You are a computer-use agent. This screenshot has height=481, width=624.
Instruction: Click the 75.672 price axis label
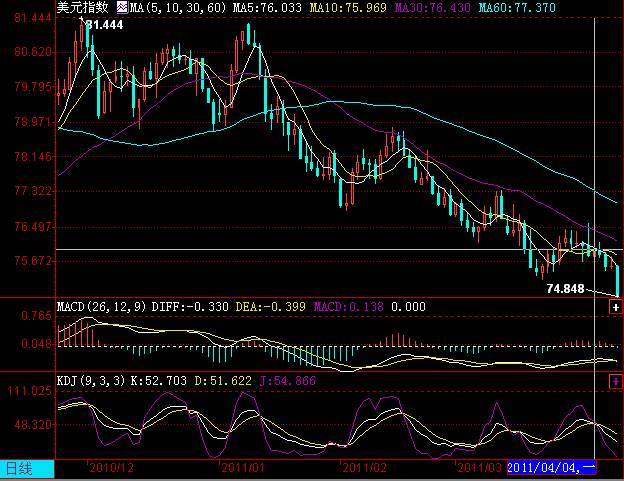click(33, 261)
